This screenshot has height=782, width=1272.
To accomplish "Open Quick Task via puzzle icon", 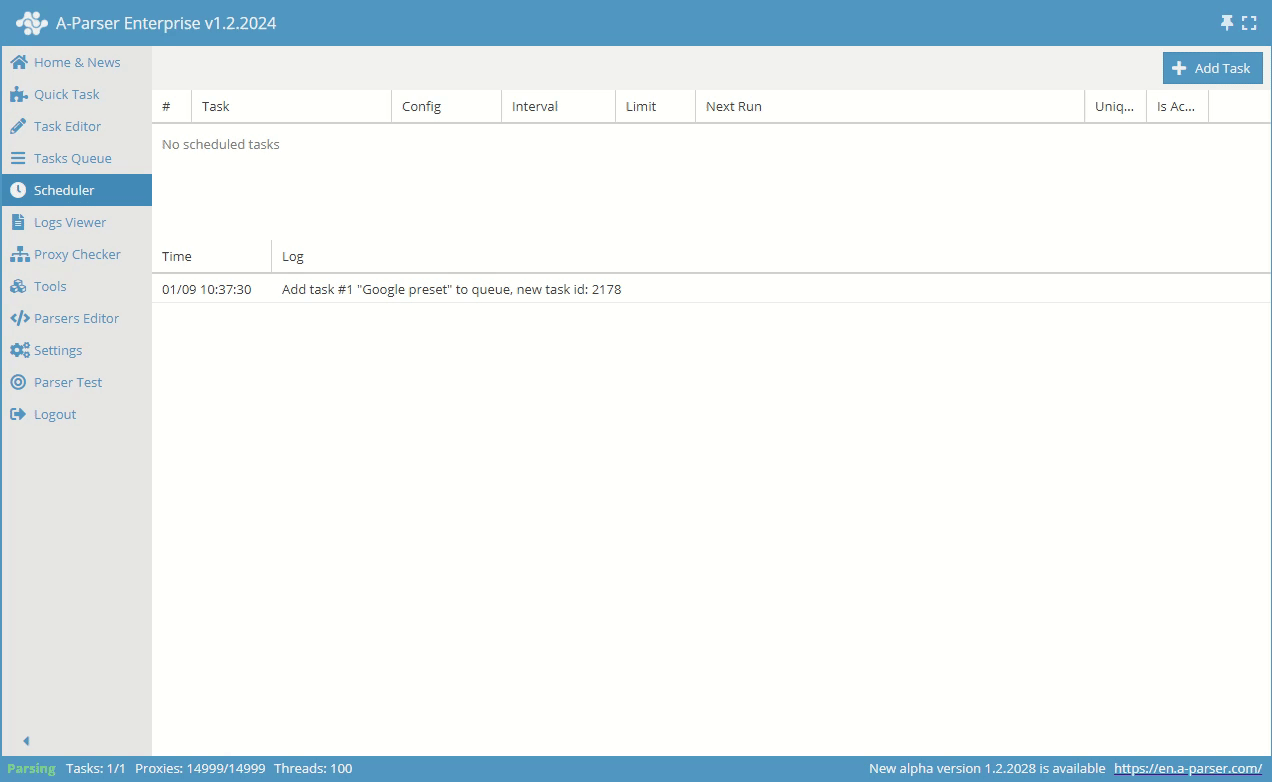I will pyautogui.click(x=18, y=94).
